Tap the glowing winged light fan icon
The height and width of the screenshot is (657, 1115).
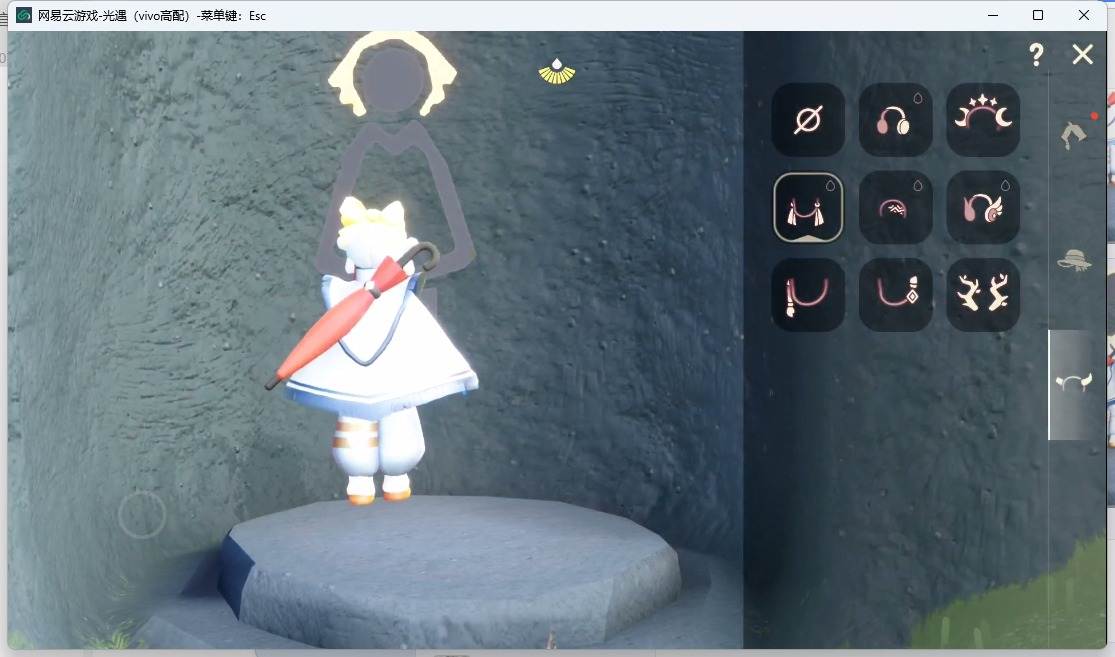pyautogui.click(x=557, y=72)
